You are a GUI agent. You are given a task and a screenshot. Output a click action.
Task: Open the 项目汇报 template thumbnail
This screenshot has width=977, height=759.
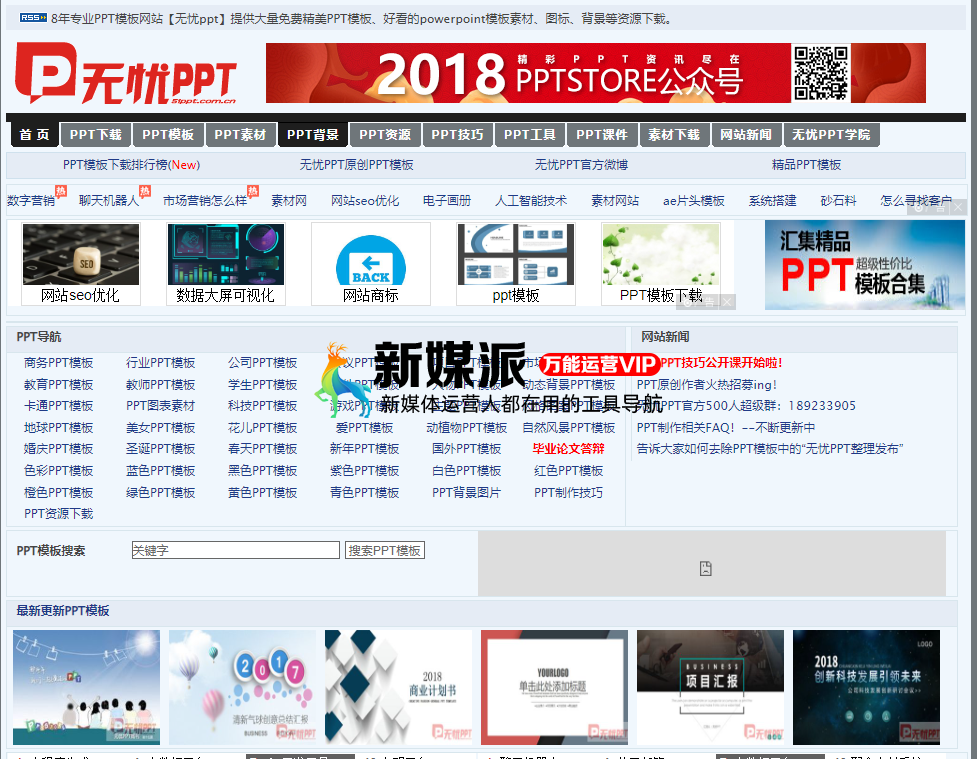click(710, 687)
